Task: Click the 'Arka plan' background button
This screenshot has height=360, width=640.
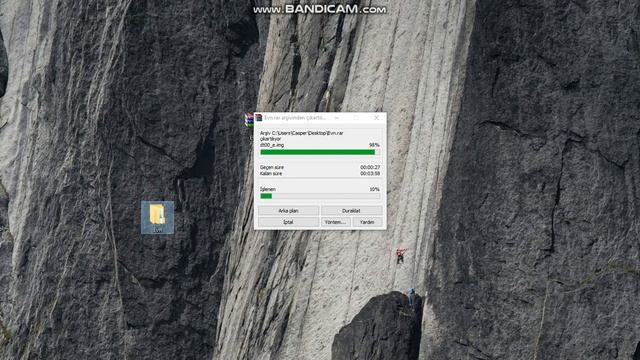Action: pos(288,211)
